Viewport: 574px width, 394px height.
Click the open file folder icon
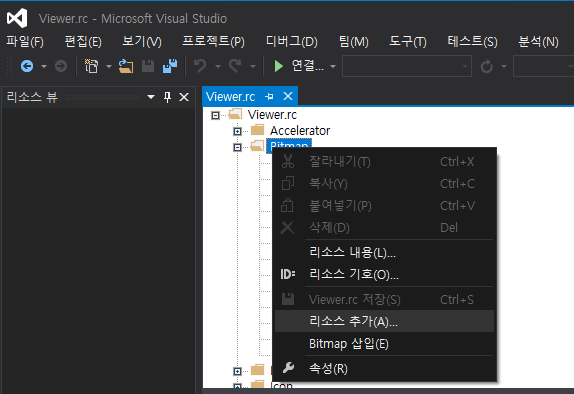coord(126,66)
